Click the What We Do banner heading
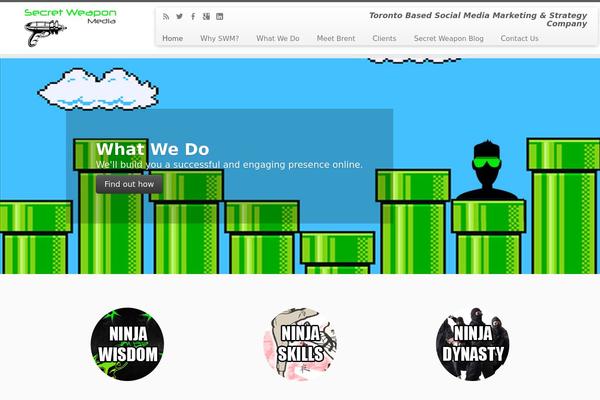Viewport: 600px width, 400px height. click(153, 149)
